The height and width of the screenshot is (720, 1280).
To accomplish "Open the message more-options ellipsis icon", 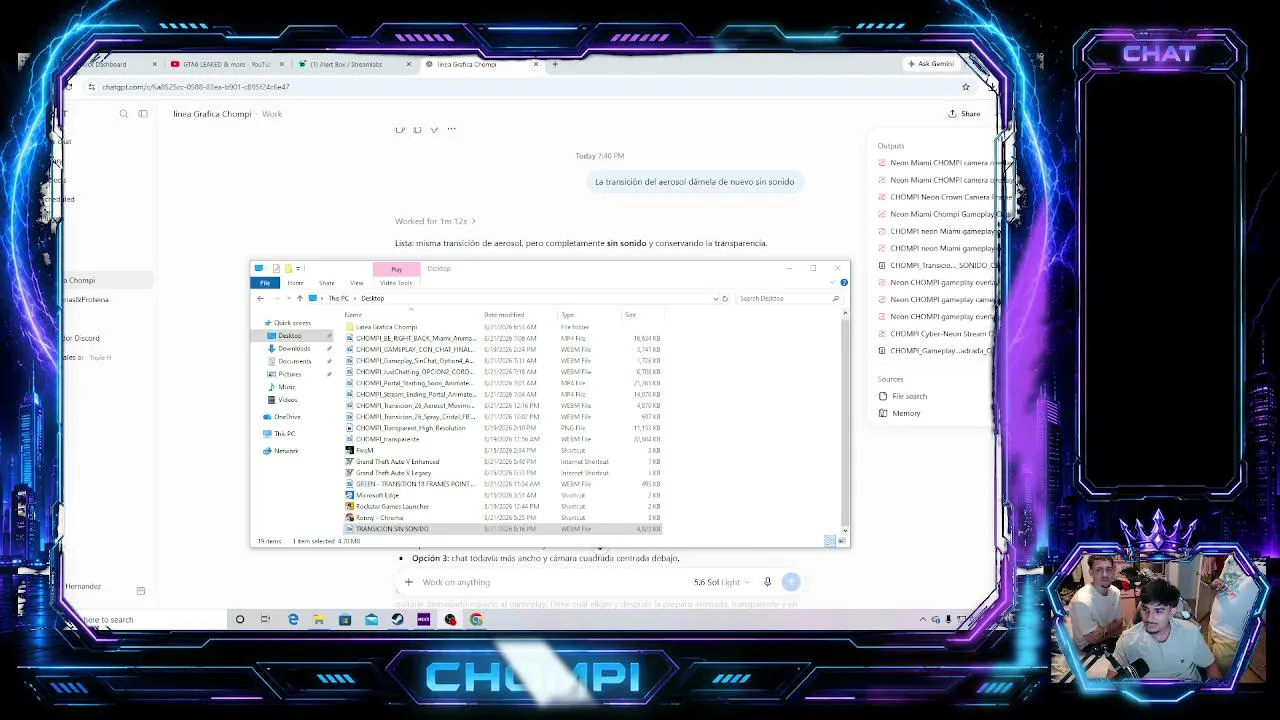I will [451, 129].
